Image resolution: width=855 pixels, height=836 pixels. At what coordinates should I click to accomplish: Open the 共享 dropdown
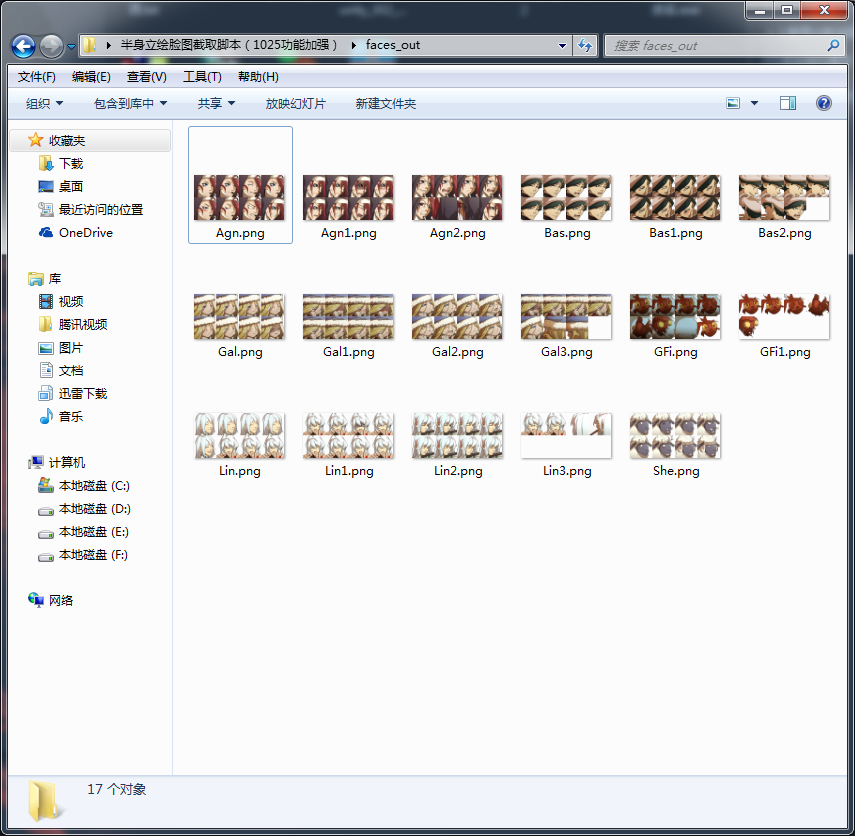[x=216, y=104]
